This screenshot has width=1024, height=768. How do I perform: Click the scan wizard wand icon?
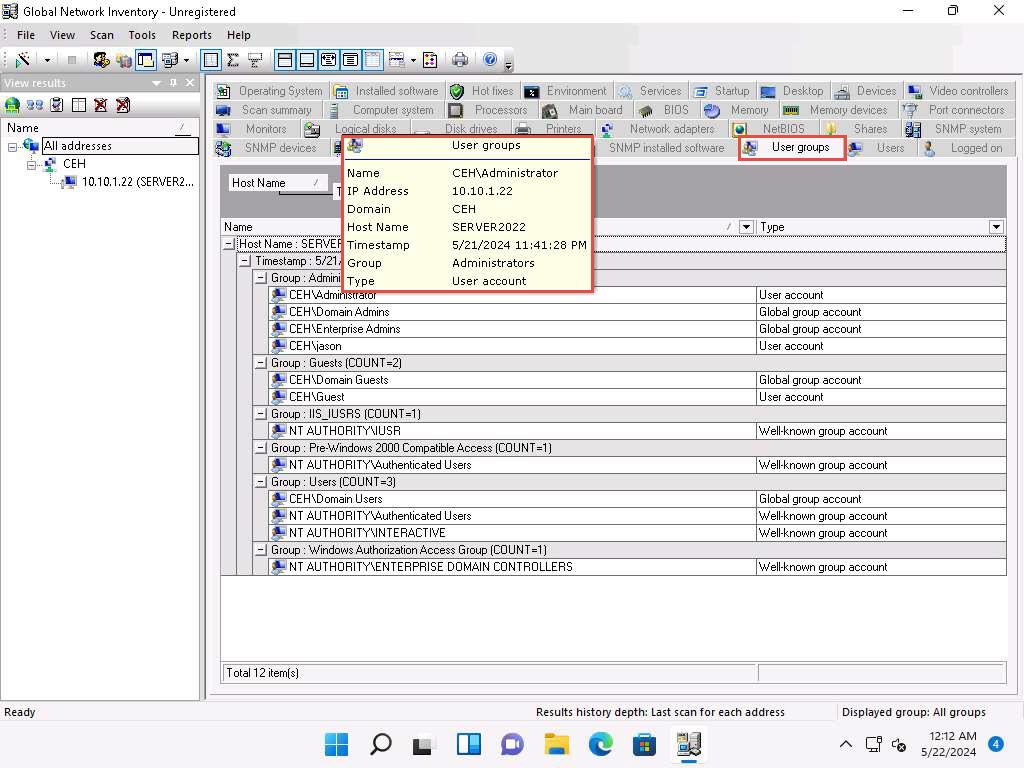23,60
